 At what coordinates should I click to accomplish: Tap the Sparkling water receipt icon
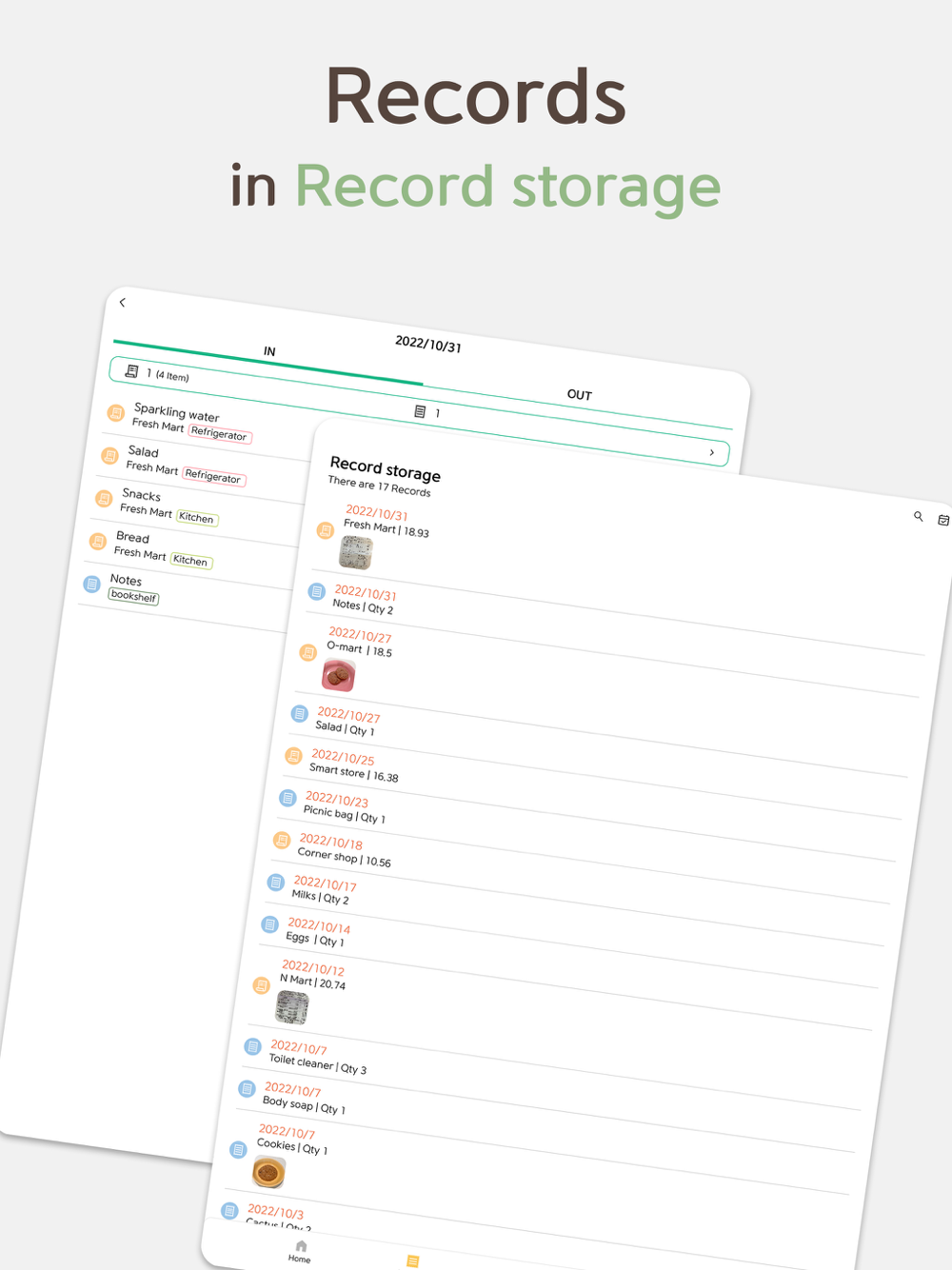115,412
